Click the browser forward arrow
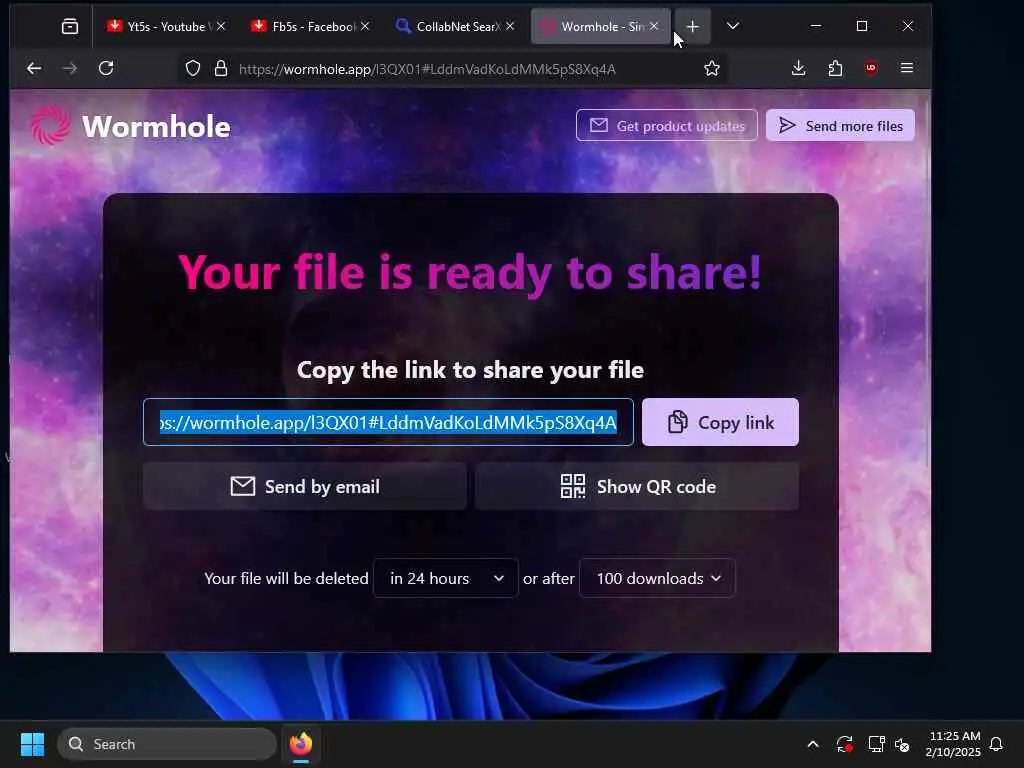 [70, 69]
